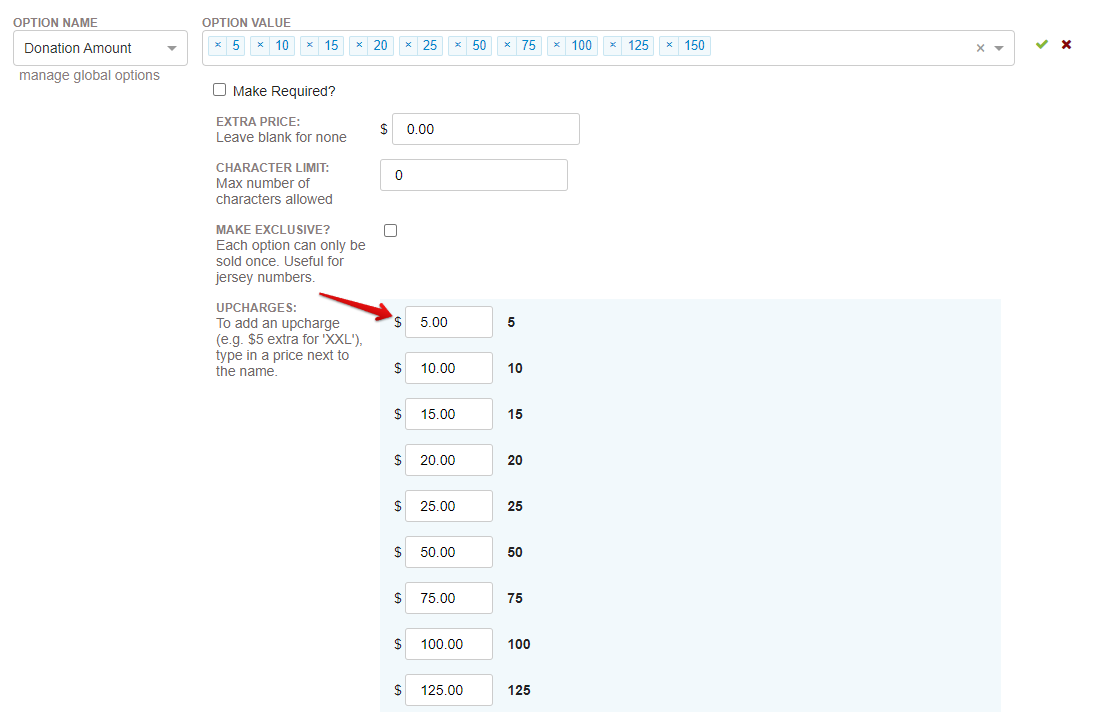The height and width of the screenshot is (712, 1099).
Task: Click the 25 tag label in option values
Action: pos(430,45)
